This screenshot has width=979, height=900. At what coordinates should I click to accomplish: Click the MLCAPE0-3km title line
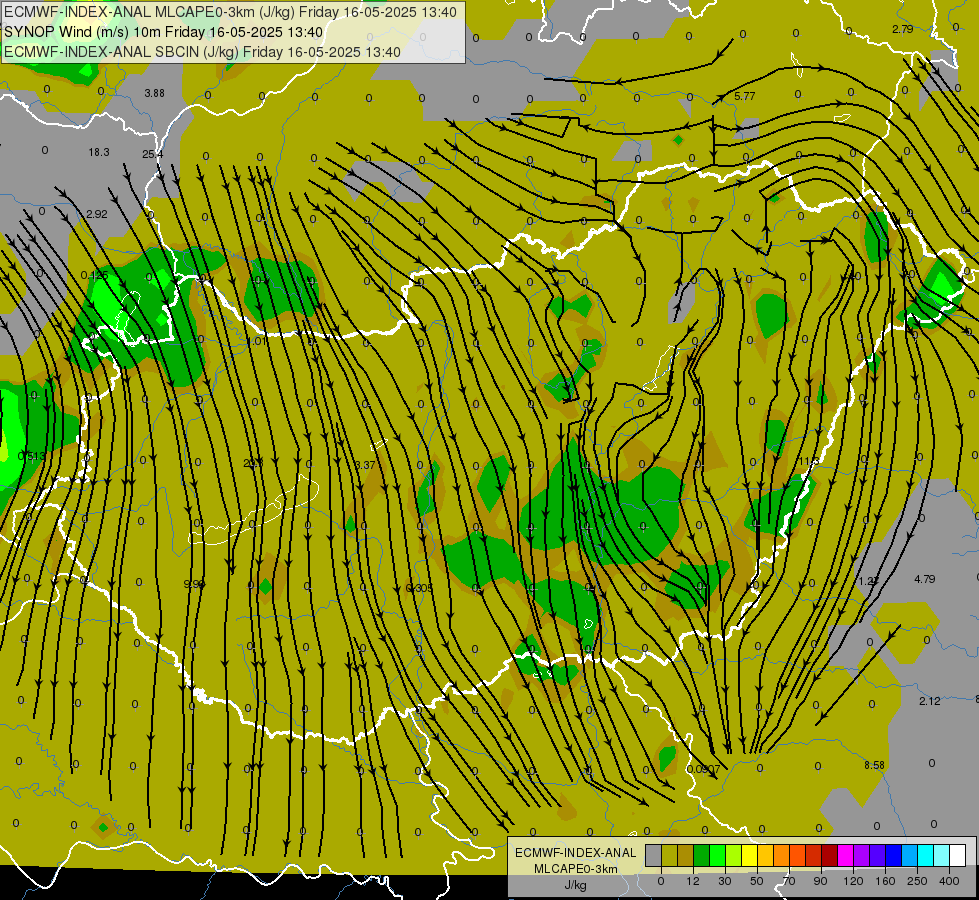click(x=230, y=12)
